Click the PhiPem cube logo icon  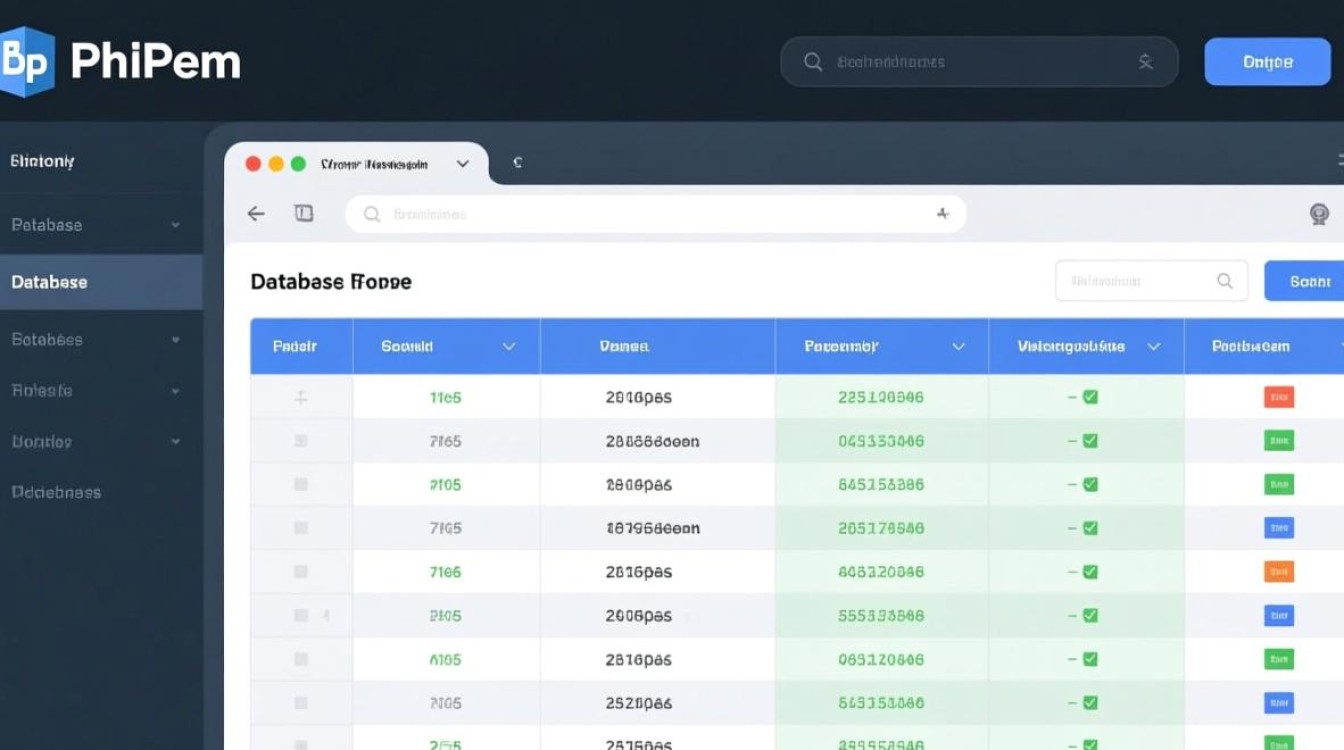[x=27, y=62]
